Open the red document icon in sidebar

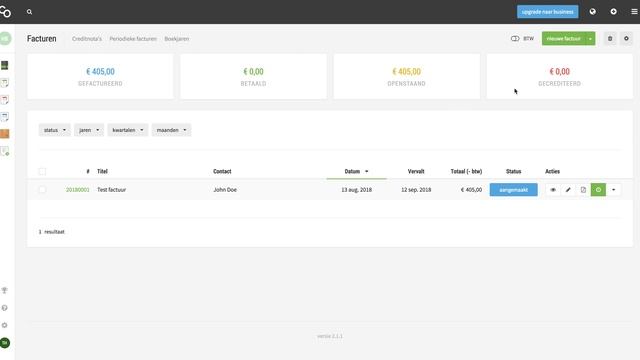pyautogui.click(x=4, y=100)
